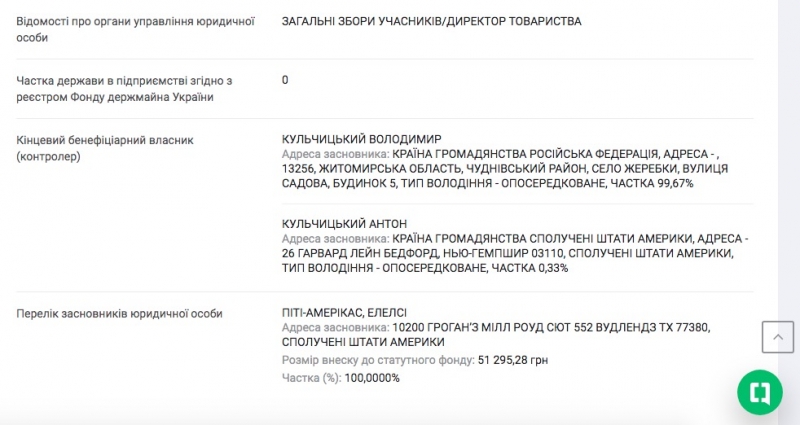Click 'Адреса засновника' under Кульчицький Антон
The image size is (800, 425).
click(335, 239)
